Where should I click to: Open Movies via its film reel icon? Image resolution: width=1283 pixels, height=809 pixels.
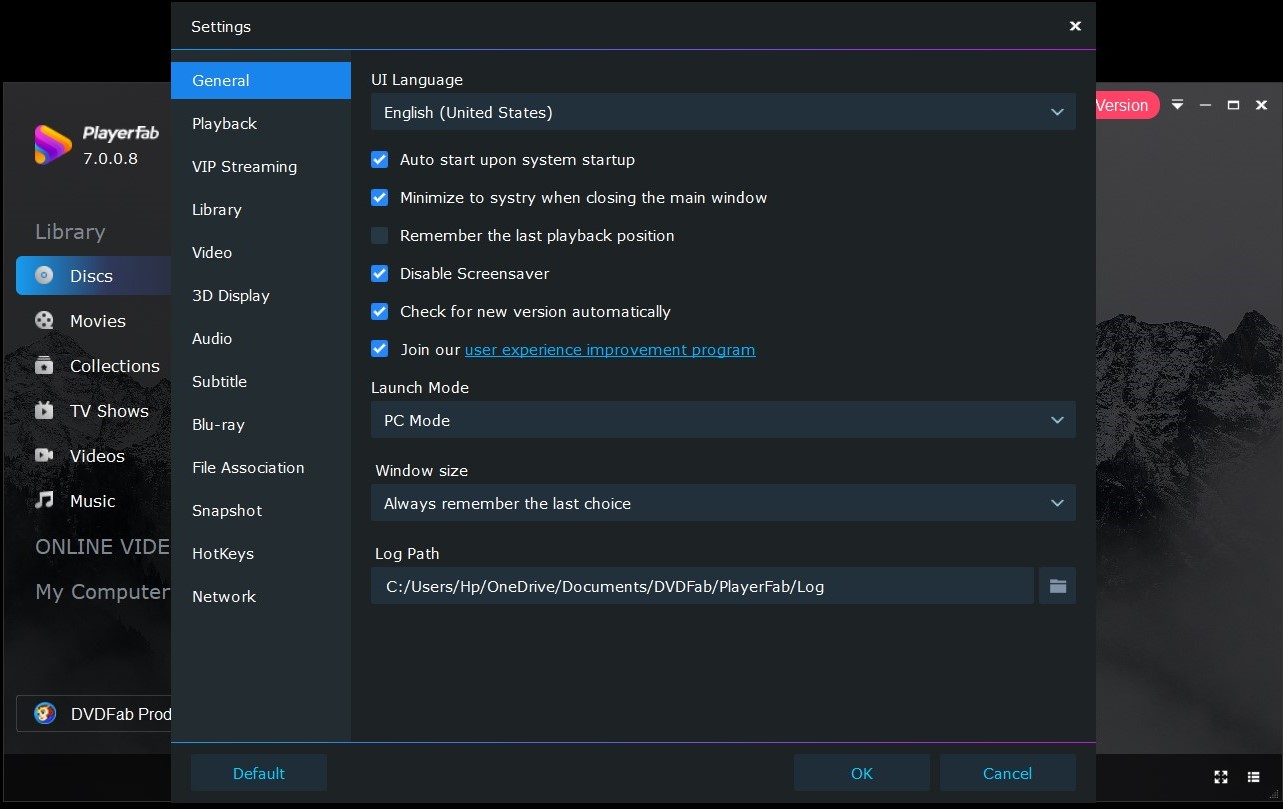click(44, 321)
